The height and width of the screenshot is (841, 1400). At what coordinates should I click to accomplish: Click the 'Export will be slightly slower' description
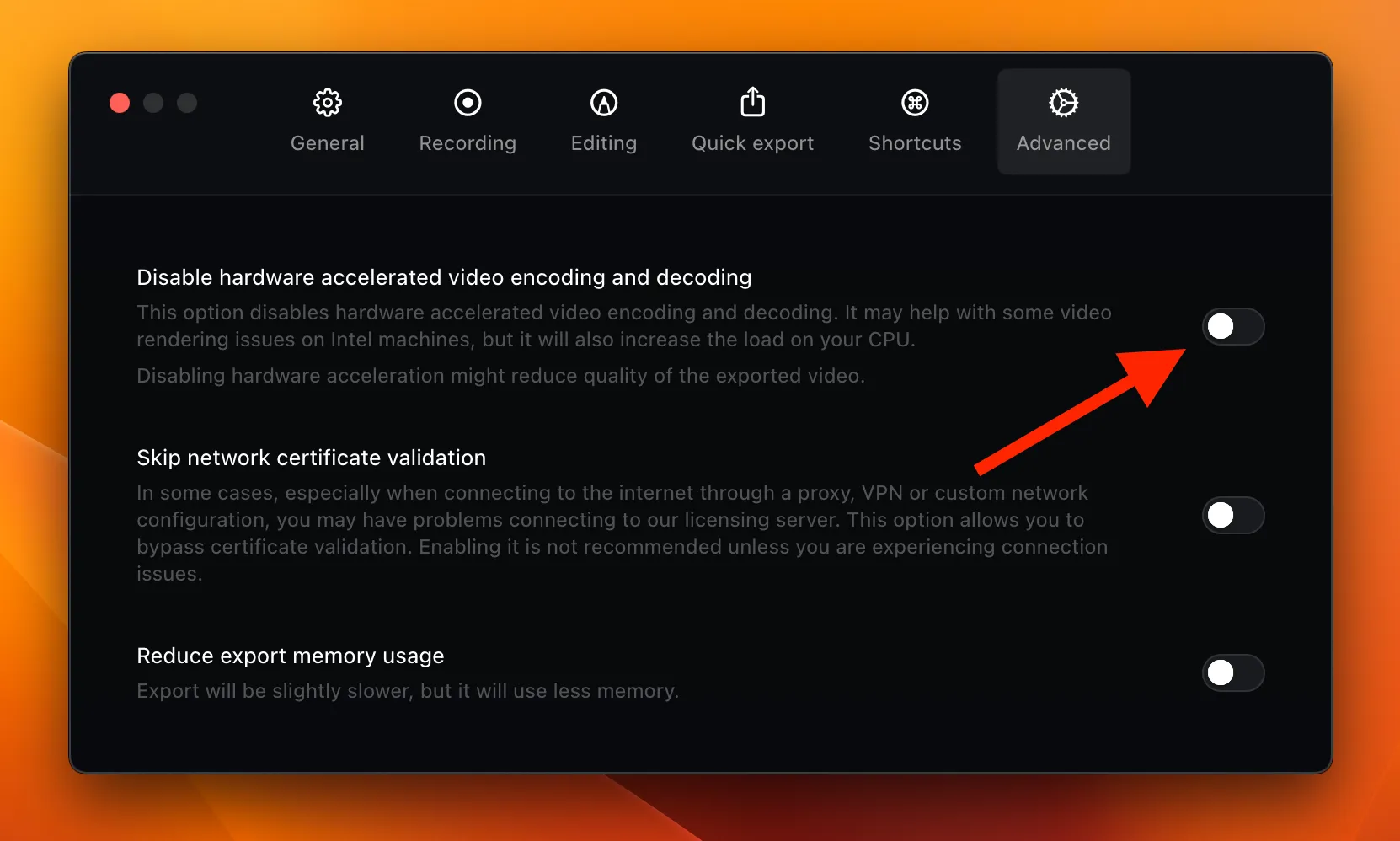tap(408, 691)
